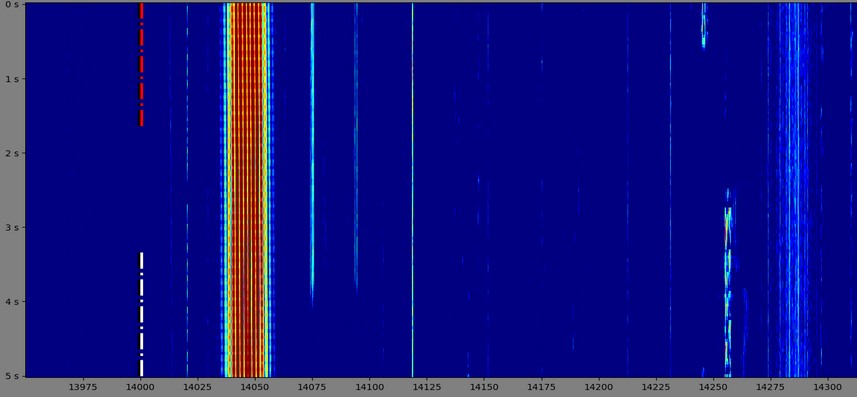Screen dimensions: 857x397
Task: Click the white dash-dot marker at 14000
Action: point(141,314)
